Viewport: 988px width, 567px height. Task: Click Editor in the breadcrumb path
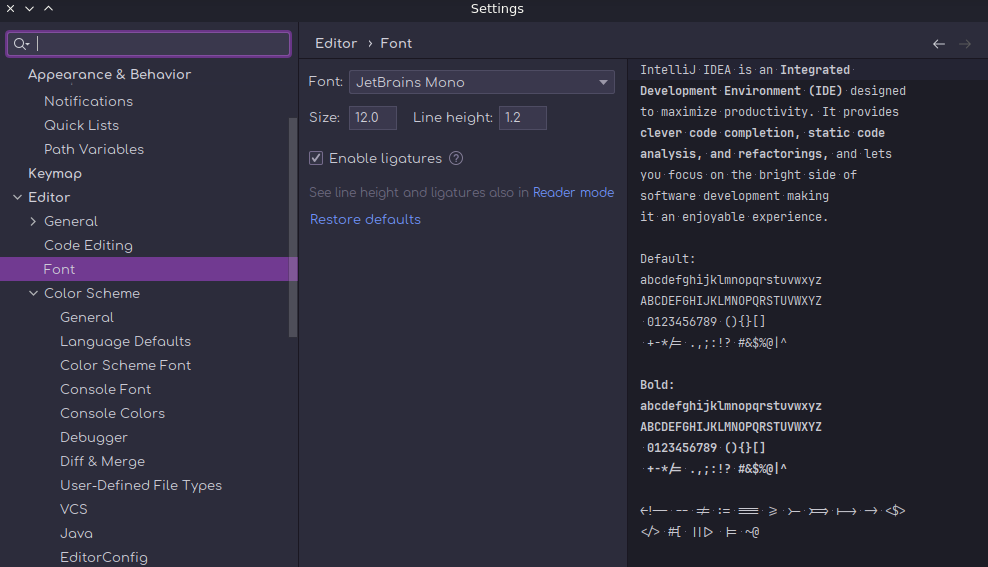(x=335, y=44)
